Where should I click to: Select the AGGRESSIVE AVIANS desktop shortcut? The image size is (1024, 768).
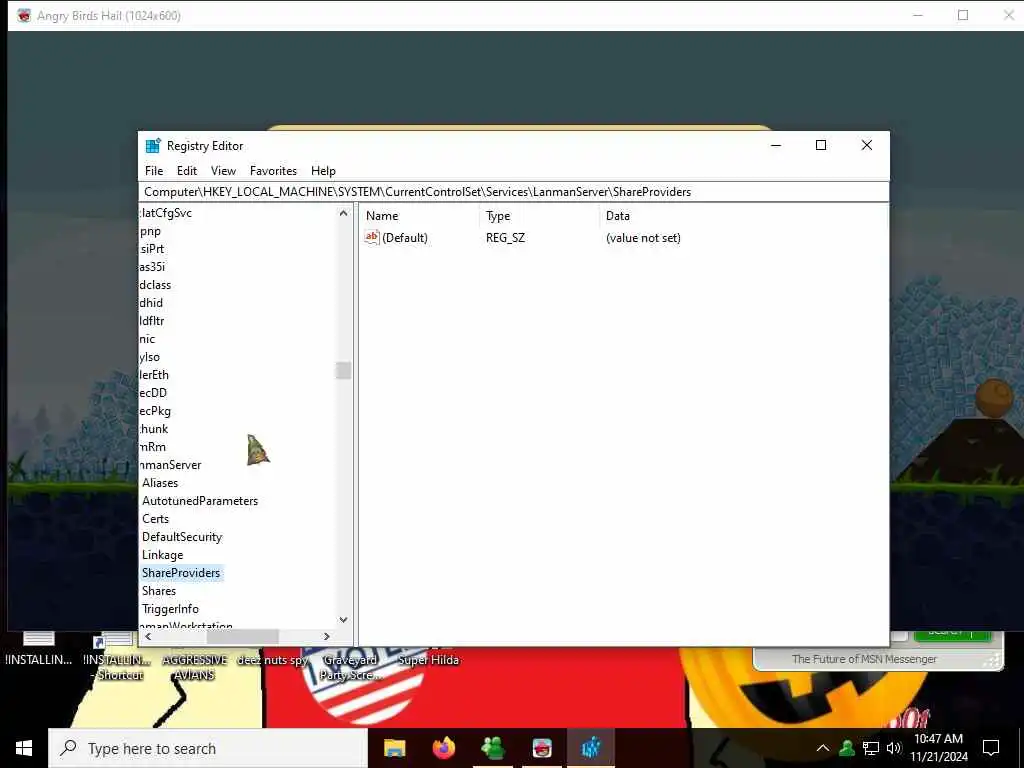pyautogui.click(x=194, y=666)
